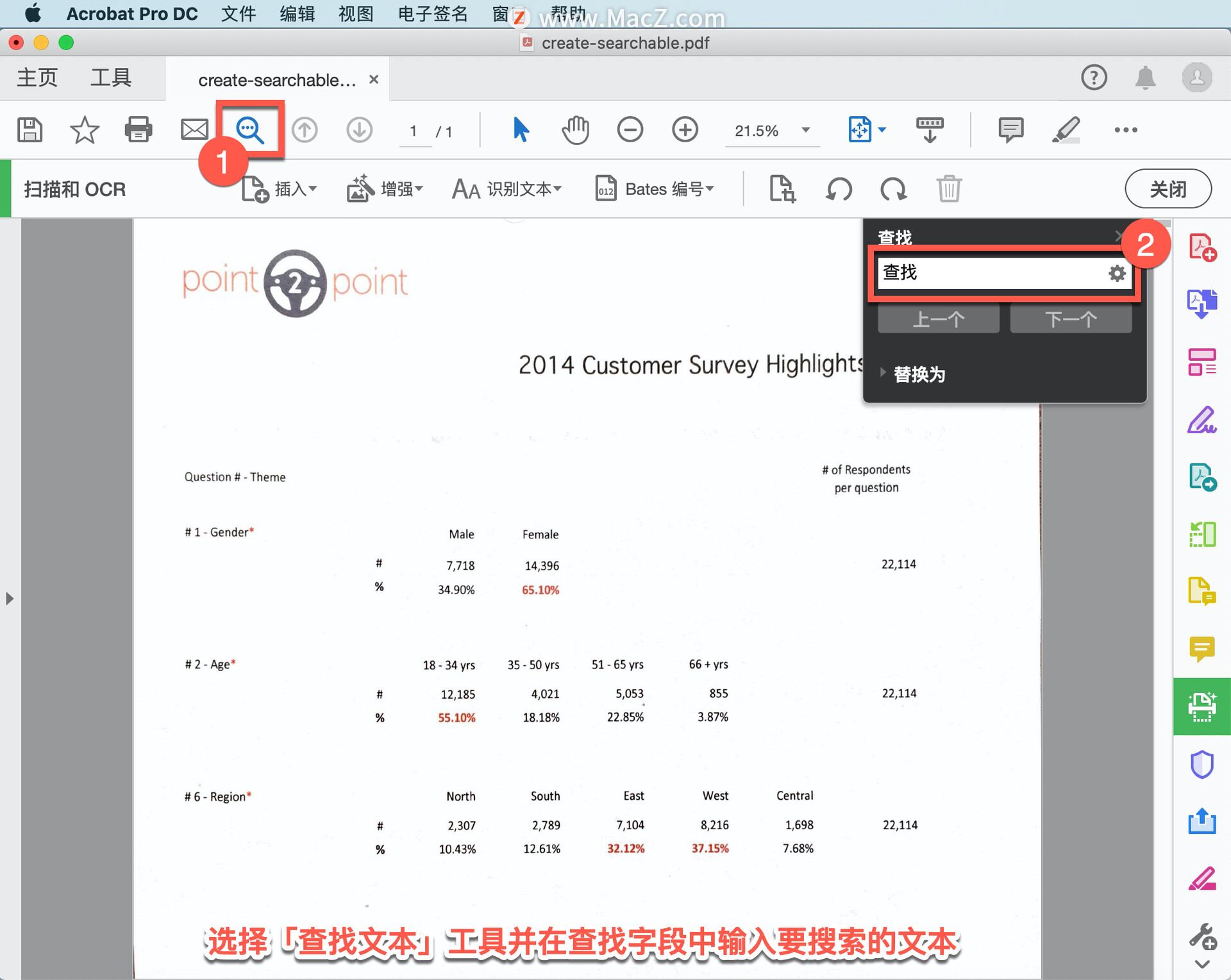The image size is (1231, 980).
Task: Open the 21.5% zoom level dropdown
Action: [x=805, y=130]
